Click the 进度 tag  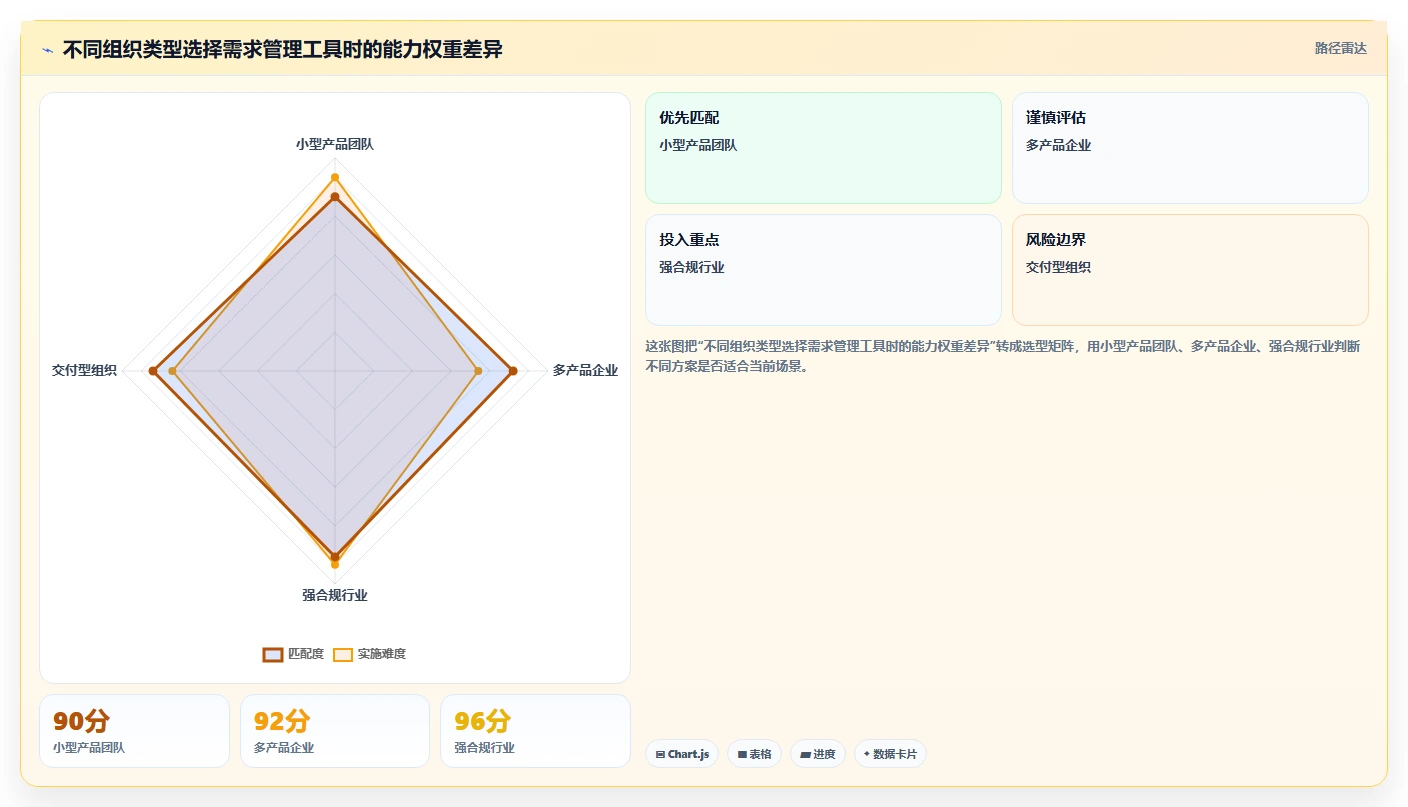coord(818,754)
